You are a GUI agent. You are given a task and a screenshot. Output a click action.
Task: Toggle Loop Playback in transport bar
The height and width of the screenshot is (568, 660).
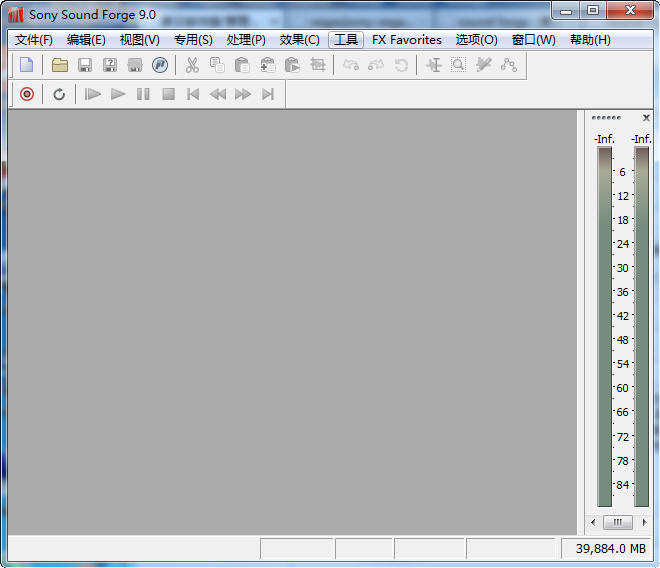tap(59, 94)
